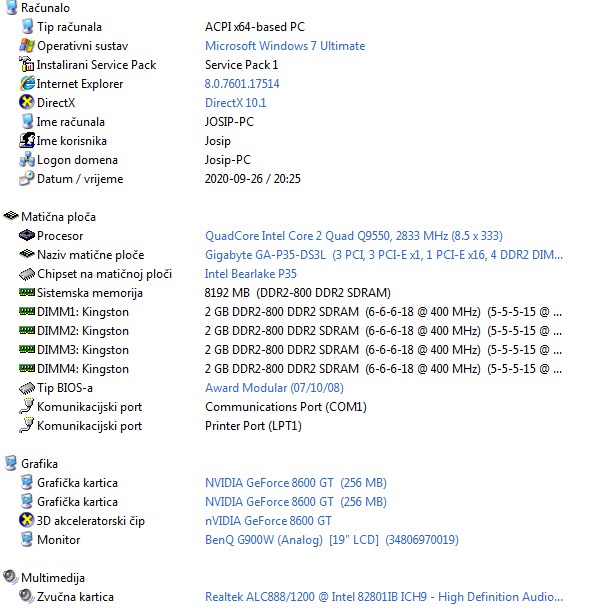Open the Award Modular (07/10/08) BIOS link

(x=274, y=388)
